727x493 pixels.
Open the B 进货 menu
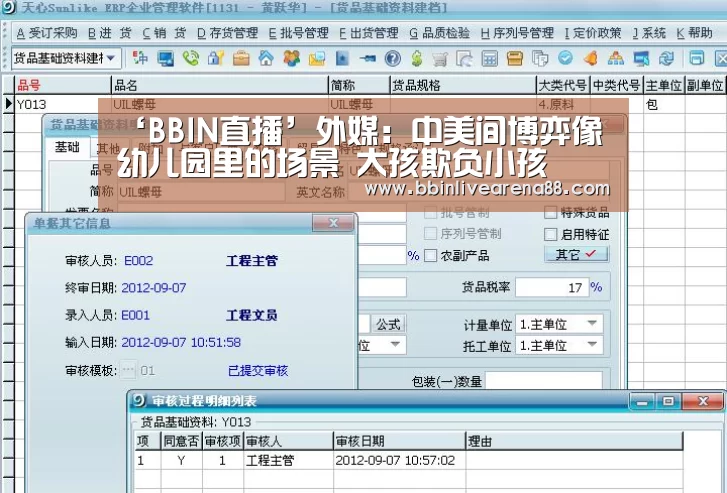110,33
